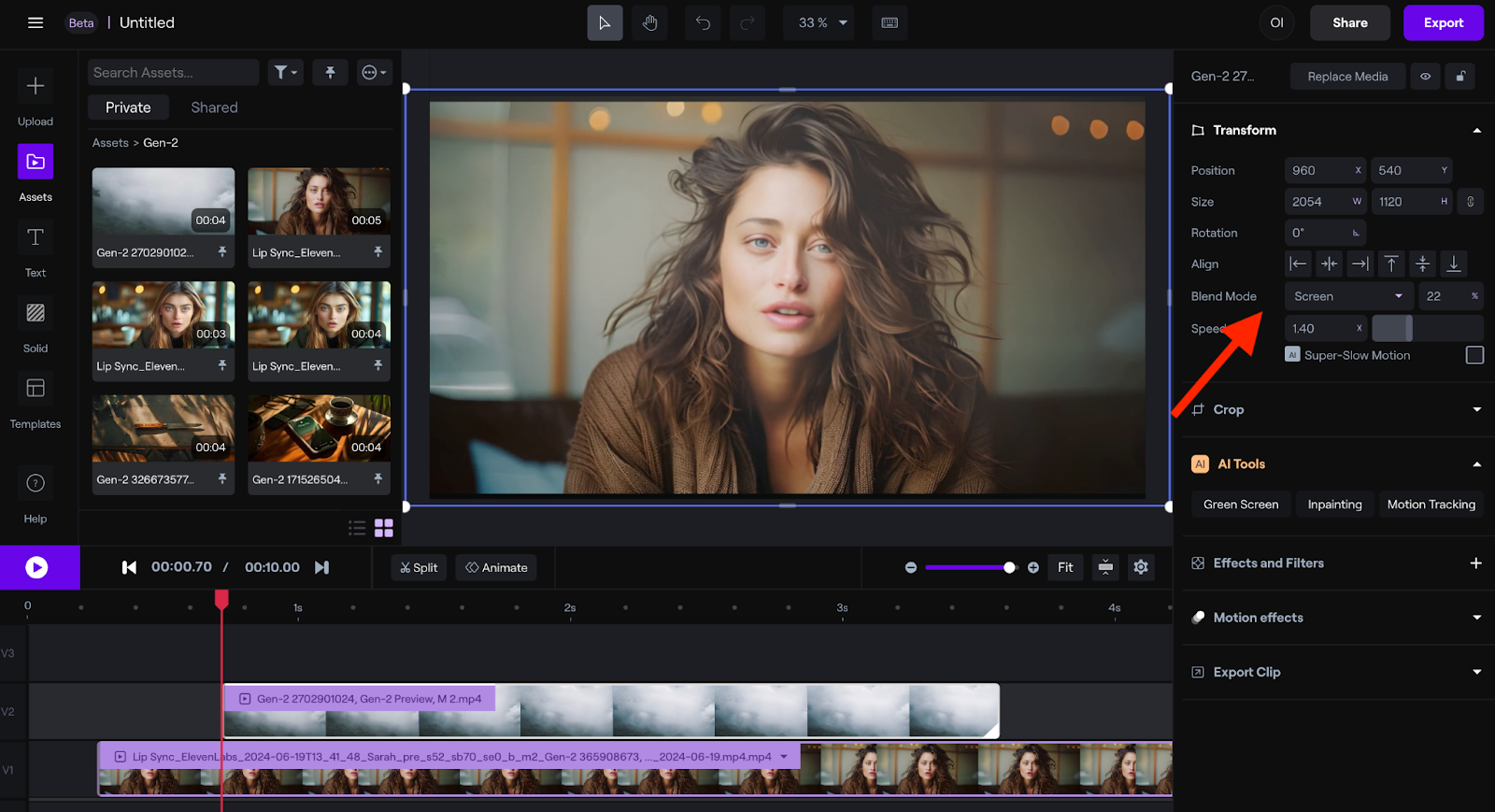
Task: Expand the Crop section
Action: coord(1476,409)
